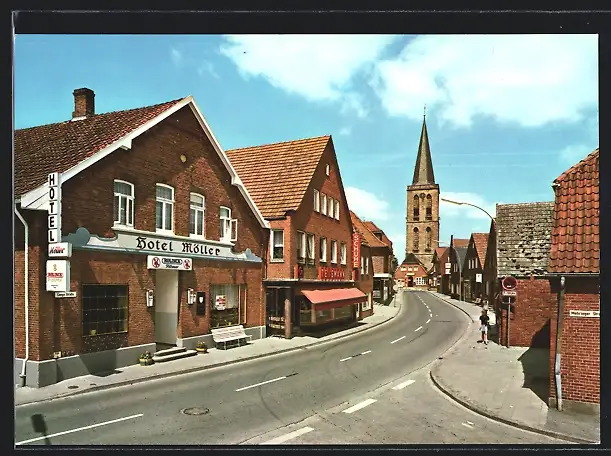
Task: Click the hotel entrance doorway
Action: (x=166, y=308)
